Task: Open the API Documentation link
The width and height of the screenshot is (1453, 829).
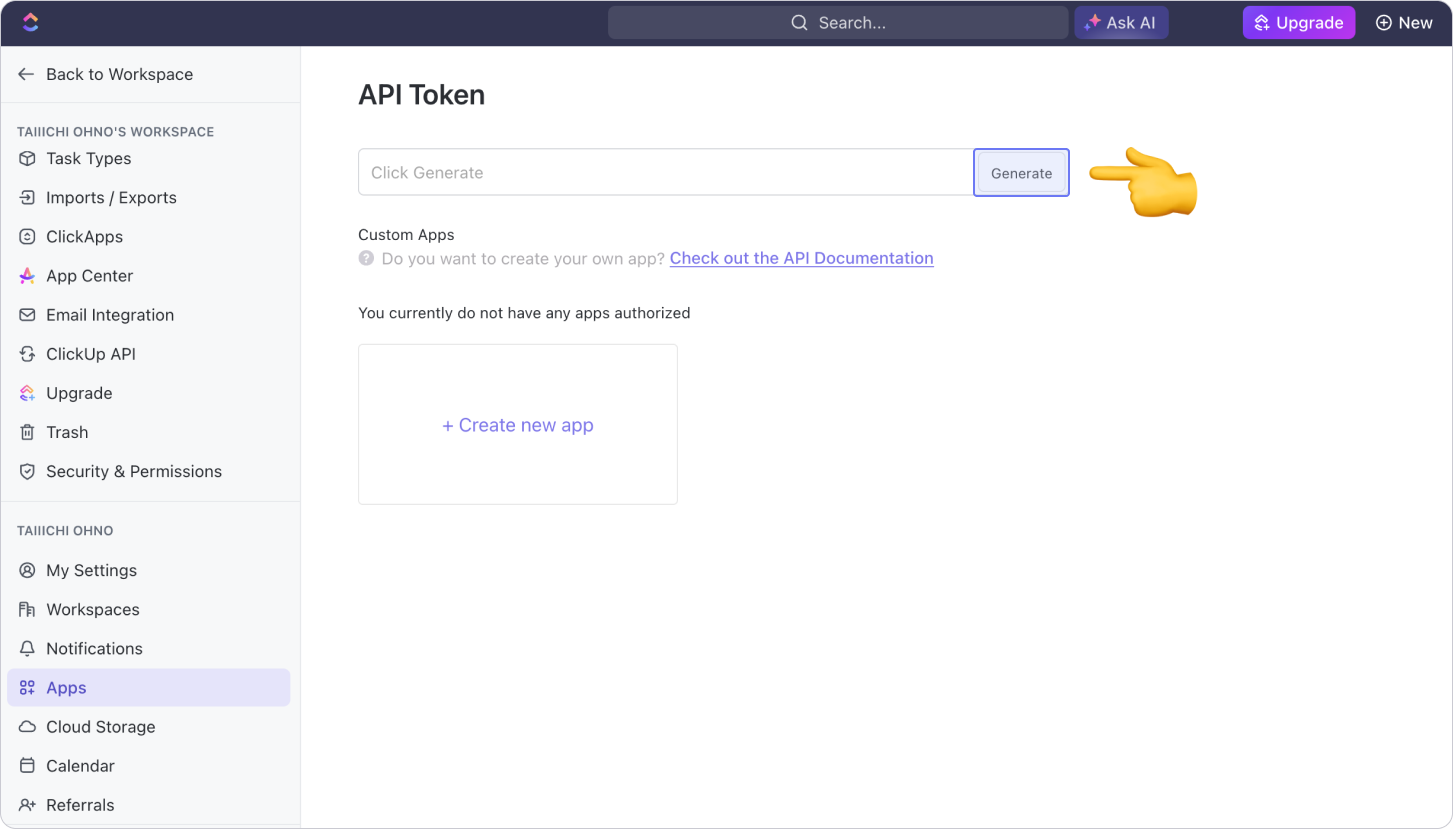Action: [x=801, y=258]
